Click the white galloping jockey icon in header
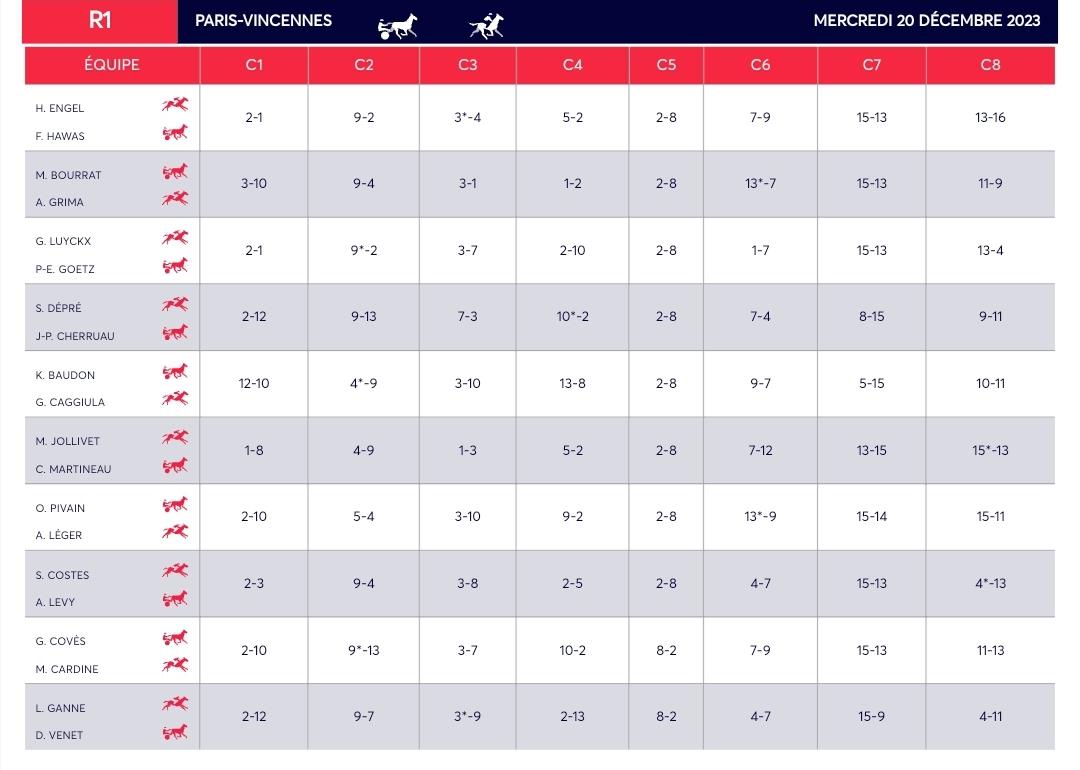This screenshot has height=770, width=1080. [x=486, y=25]
